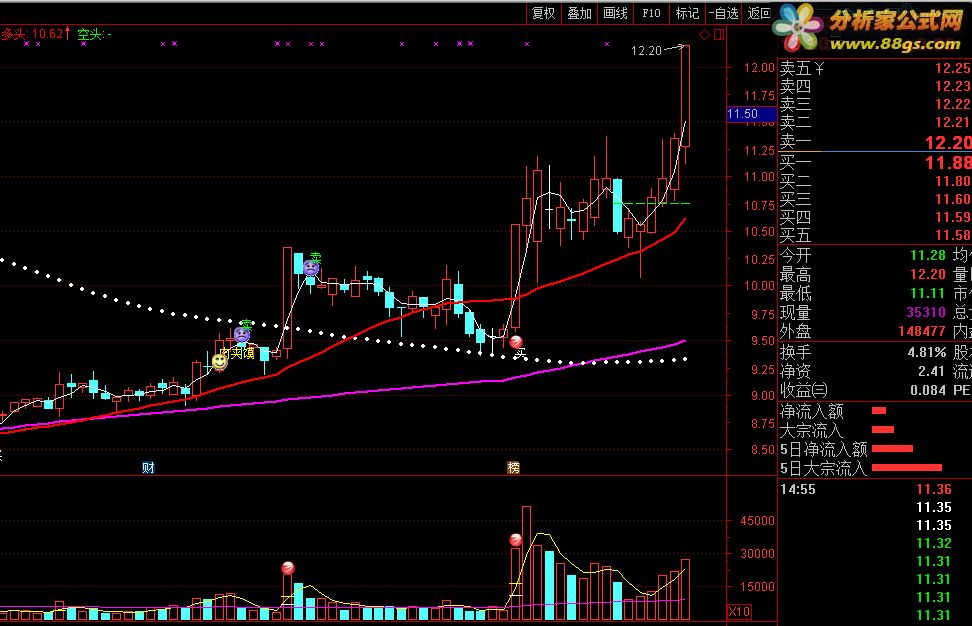Click red ball above tallest volume bars
Viewport: 972px width, 626px height.
click(x=516, y=540)
